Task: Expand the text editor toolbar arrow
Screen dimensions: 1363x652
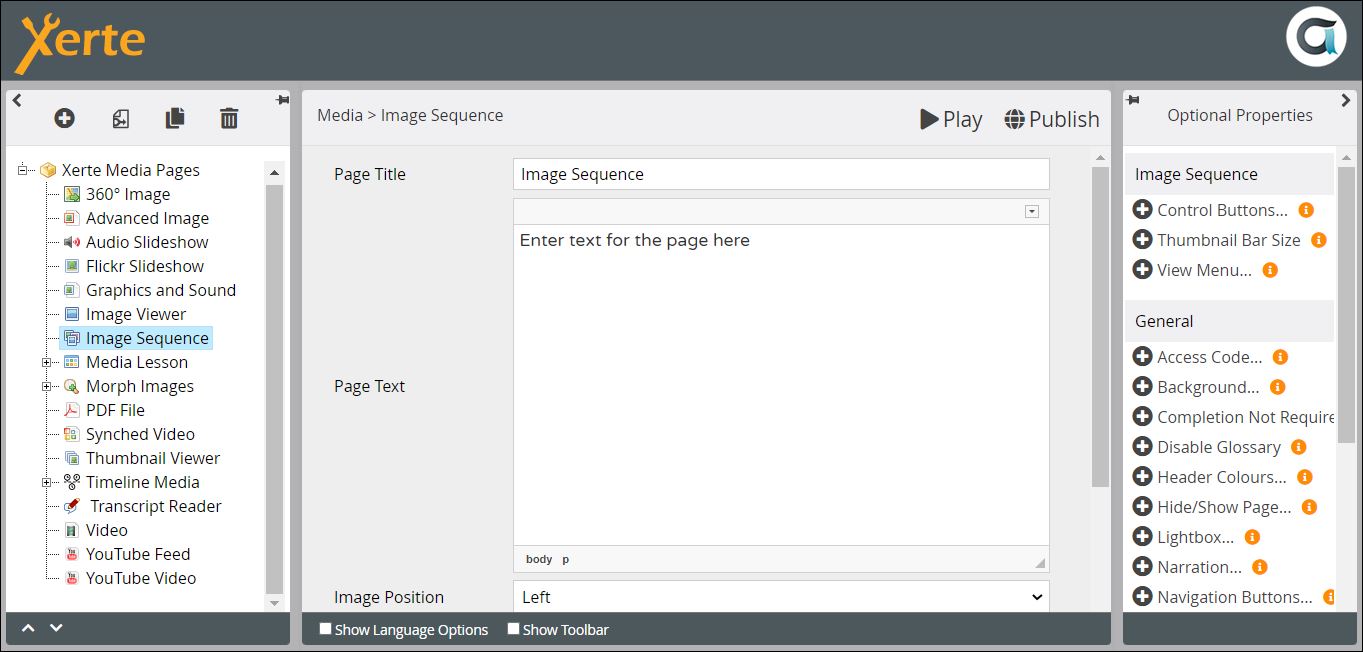Action: pos(1031,212)
